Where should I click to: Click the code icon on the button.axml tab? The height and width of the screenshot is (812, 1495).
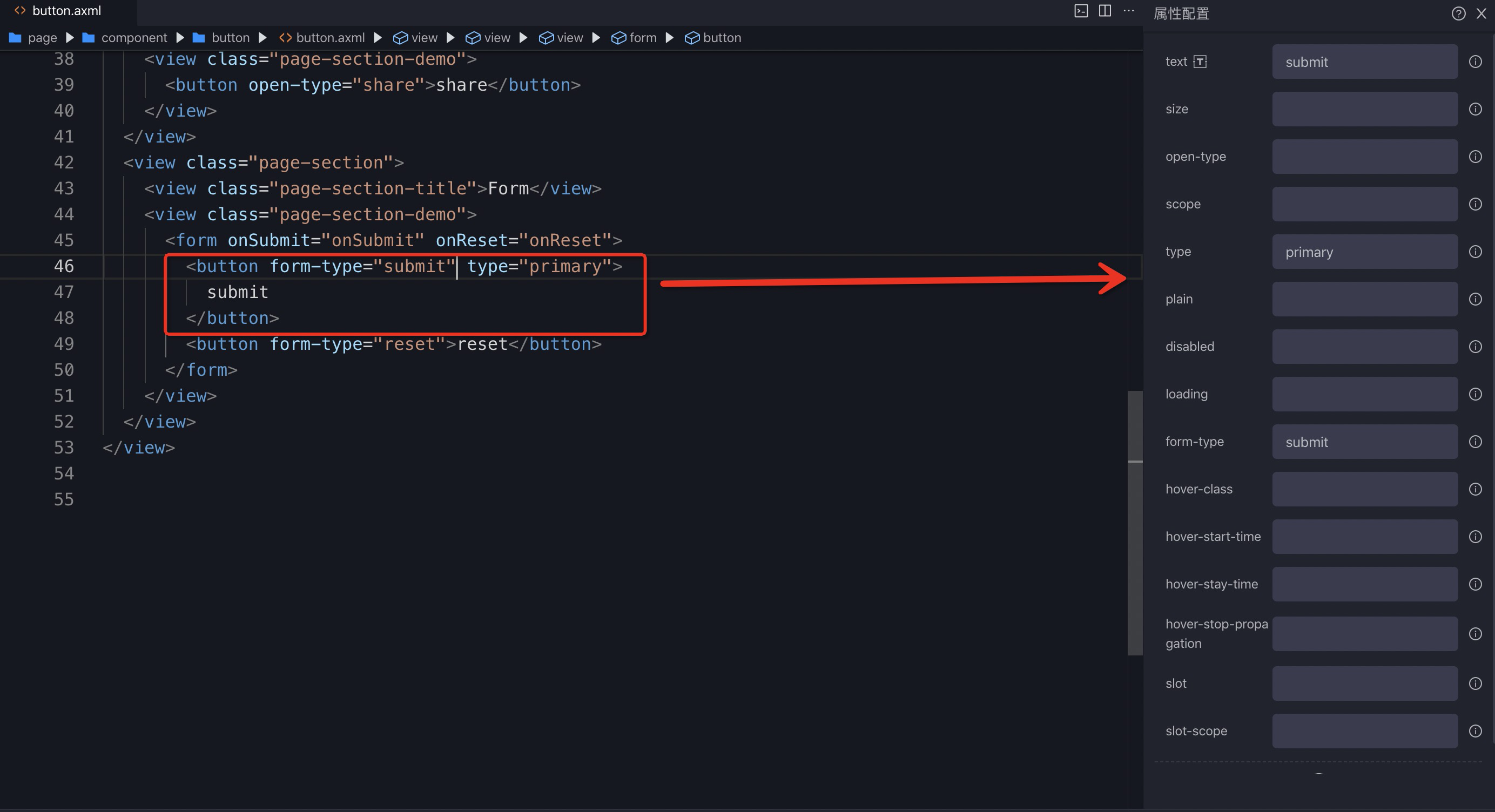19,10
